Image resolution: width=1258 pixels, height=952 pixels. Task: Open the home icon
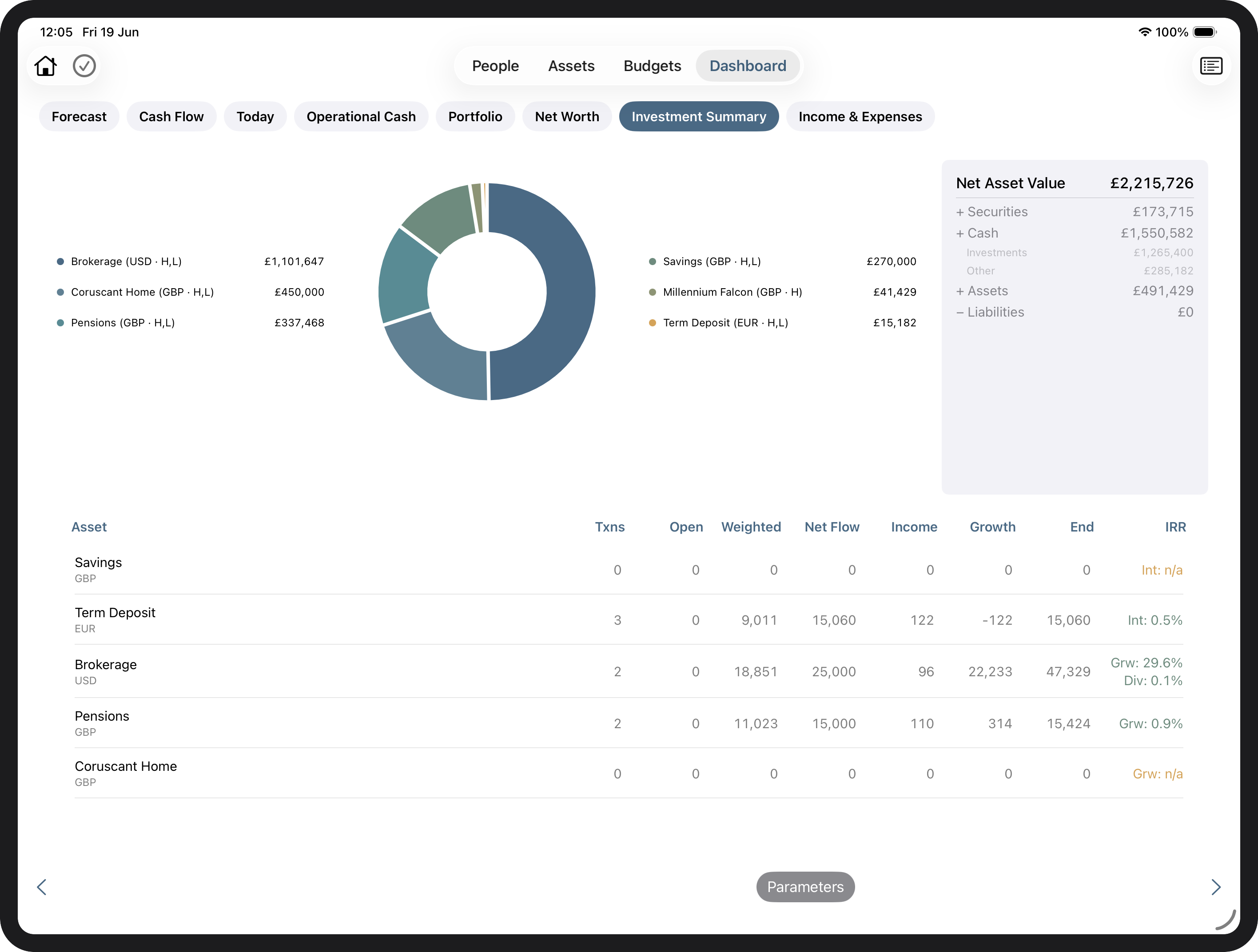45,66
